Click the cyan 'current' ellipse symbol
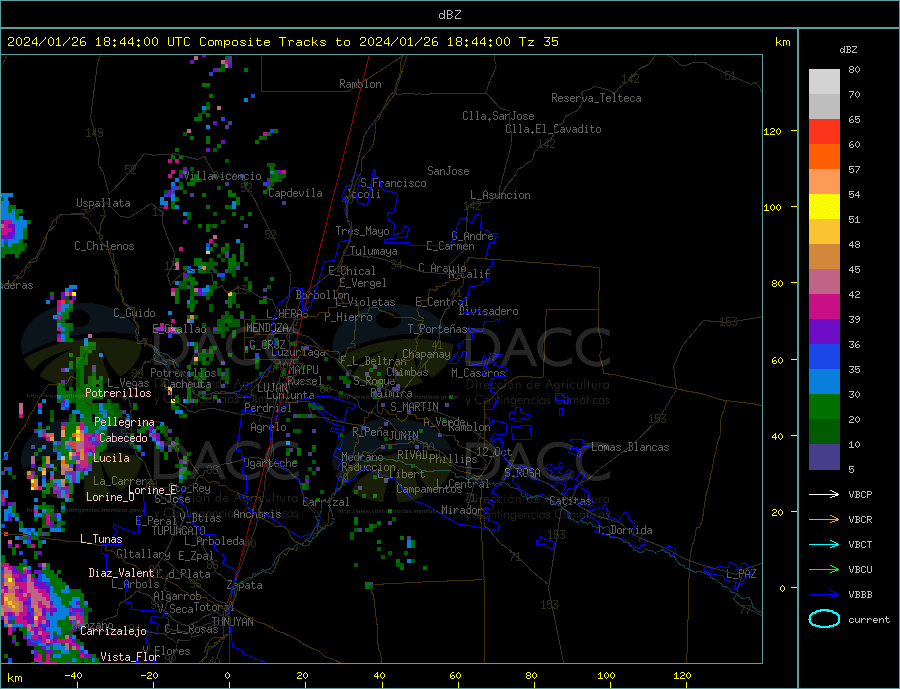The height and width of the screenshot is (689, 900). [824, 619]
